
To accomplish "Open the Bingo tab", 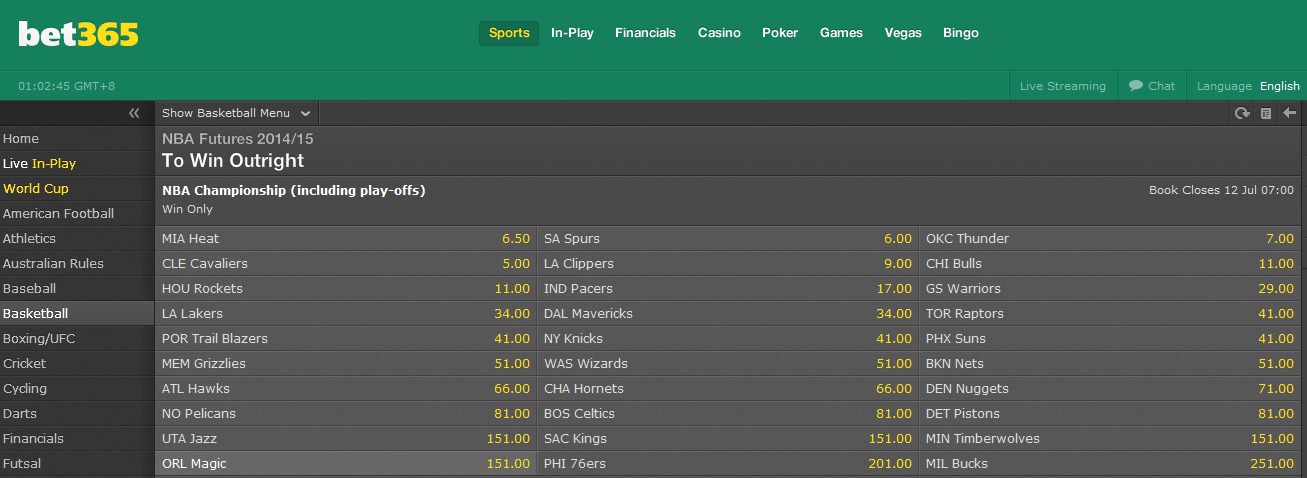I will point(961,33).
